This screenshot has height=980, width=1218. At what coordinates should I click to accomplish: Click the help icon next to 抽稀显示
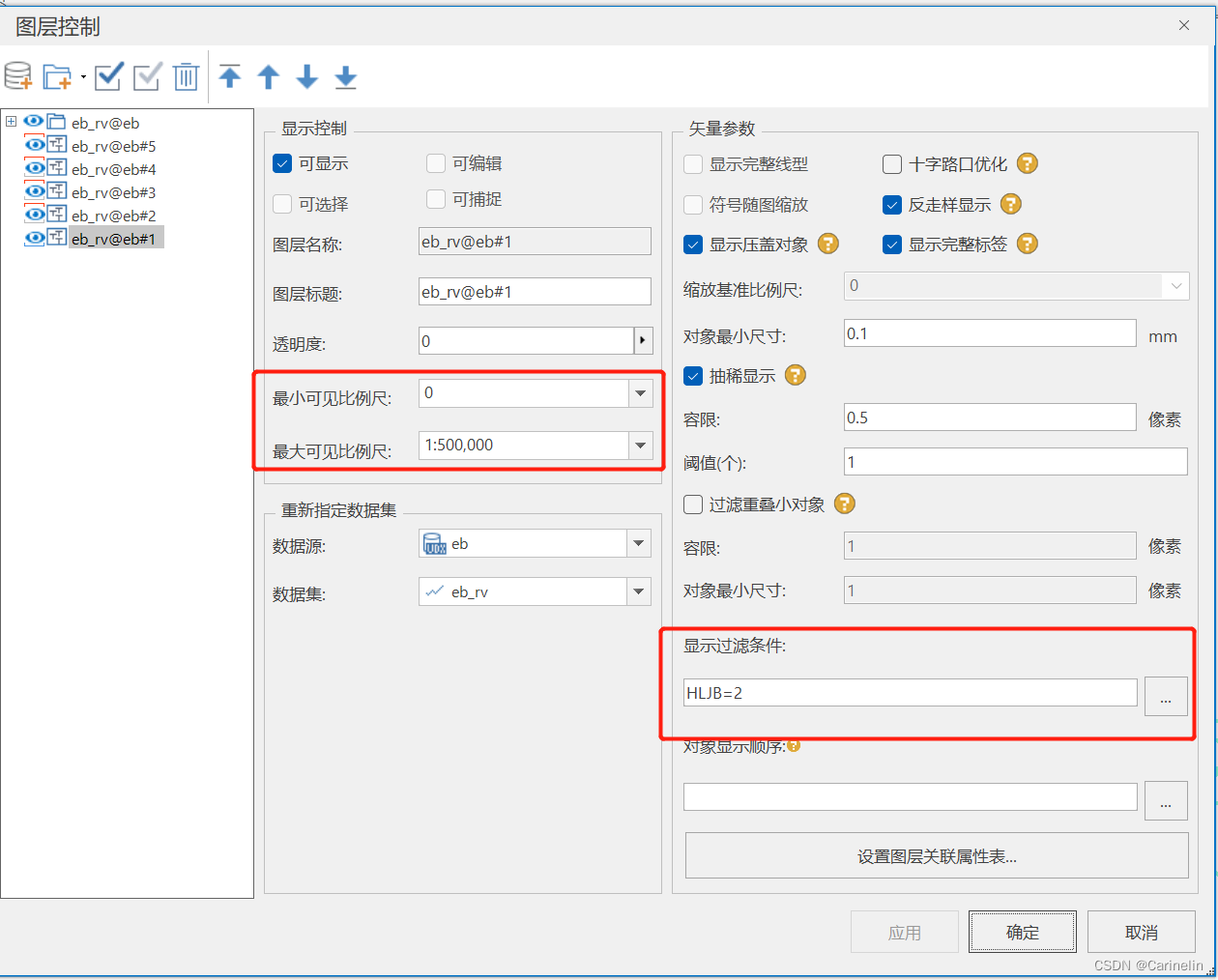[x=795, y=375]
